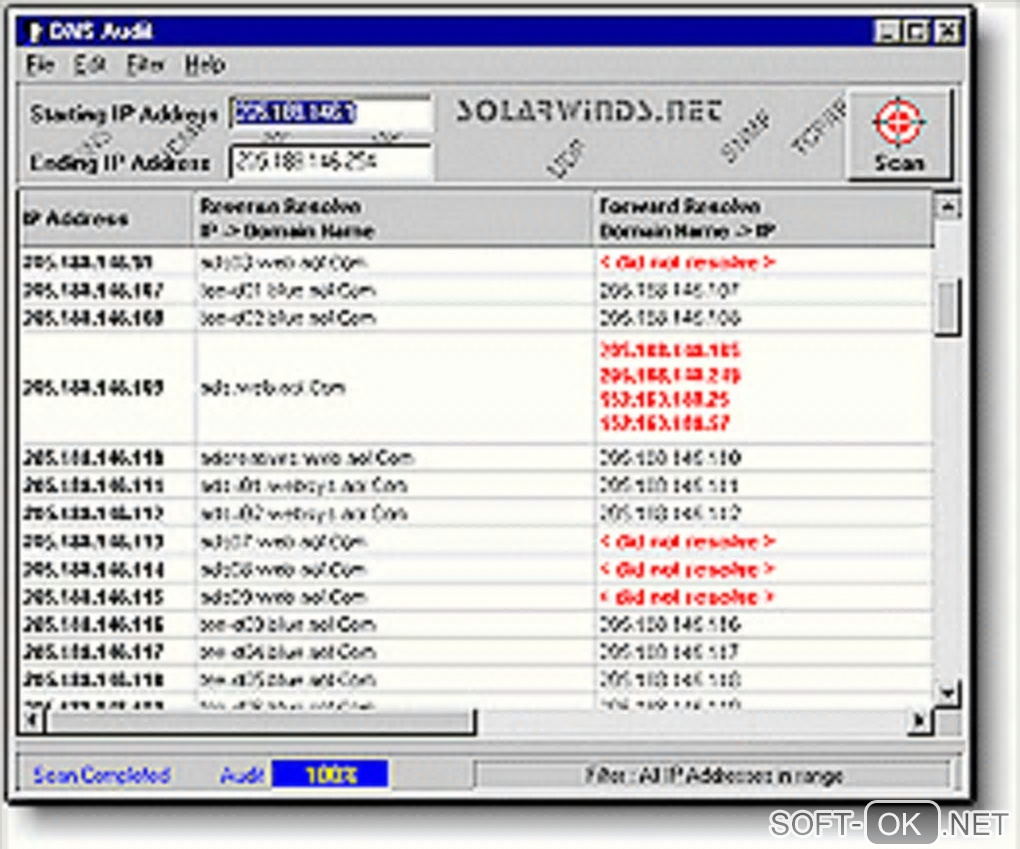Viewport: 1020px width, 849px height.
Task: Click the DNS Audit title bar icon
Action: 34,31
